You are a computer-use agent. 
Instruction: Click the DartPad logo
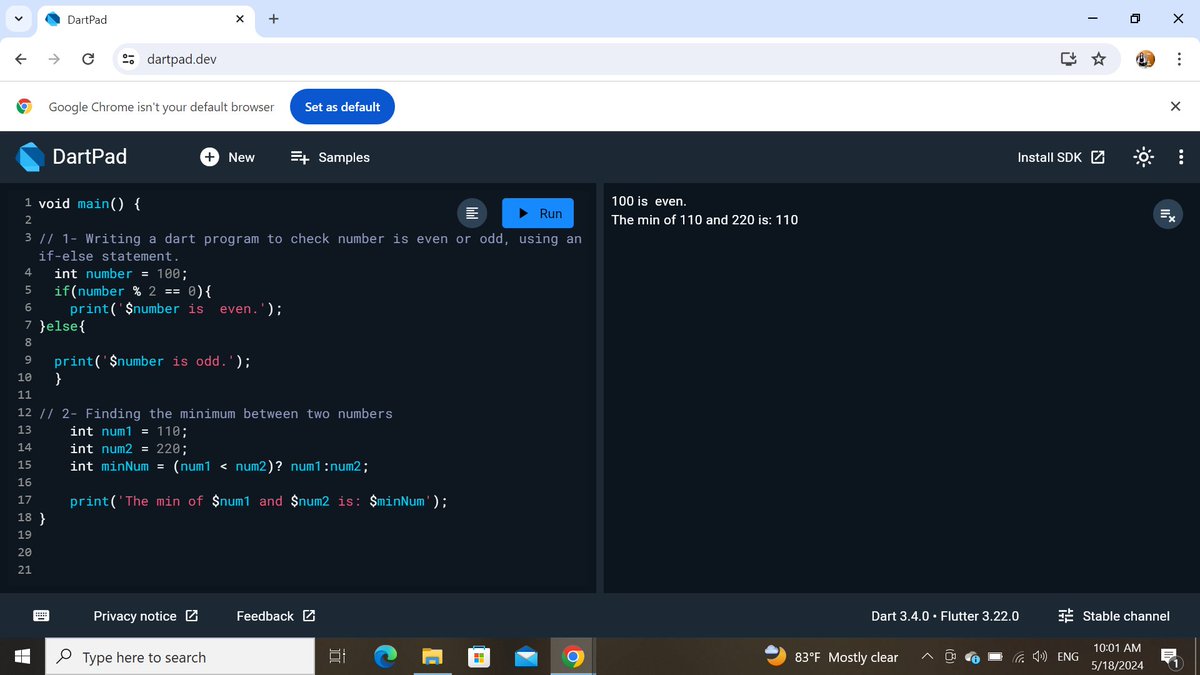(31, 157)
